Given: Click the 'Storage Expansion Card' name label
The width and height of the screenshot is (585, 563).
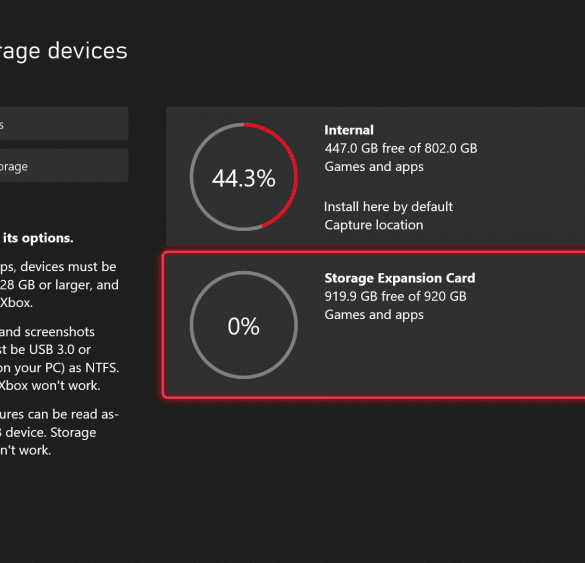Looking at the screenshot, I should [x=400, y=278].
